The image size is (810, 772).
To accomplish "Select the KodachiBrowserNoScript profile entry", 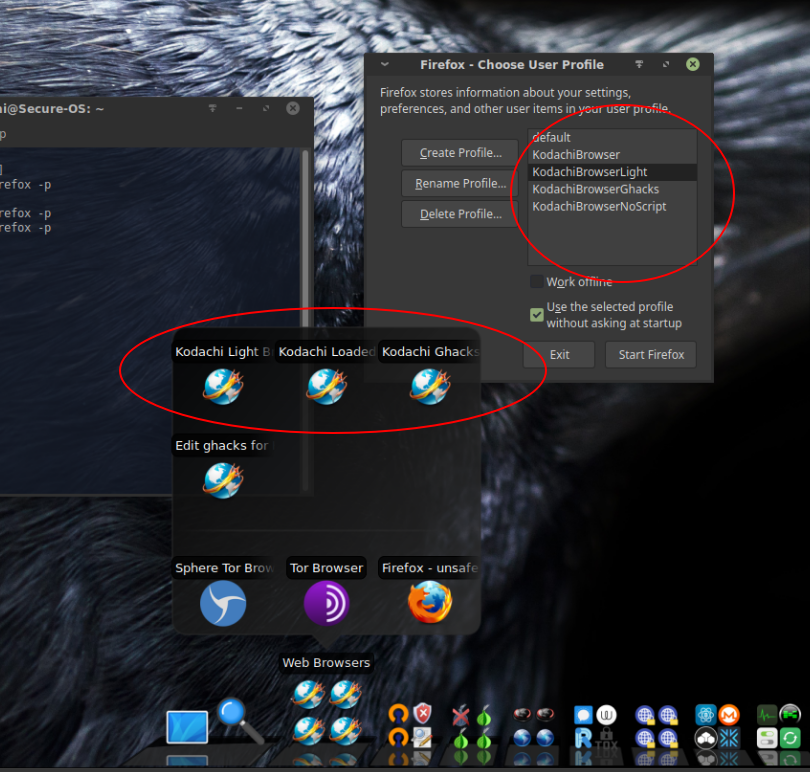I will (x=599, y=206).
